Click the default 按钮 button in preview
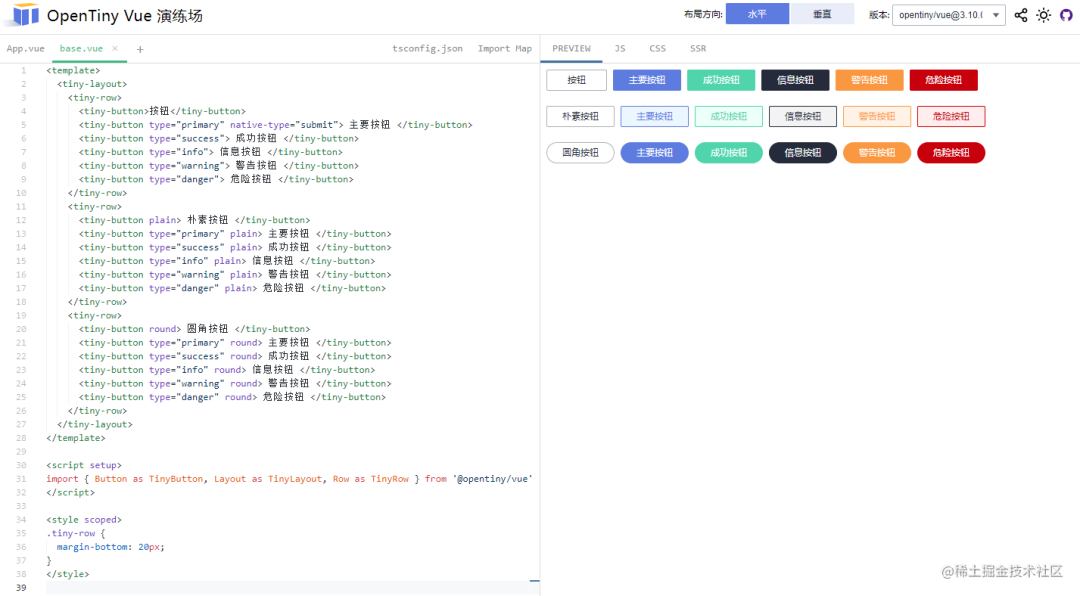Image resolution: width=1080 pixels, height=596 pixels. [577, 80]
